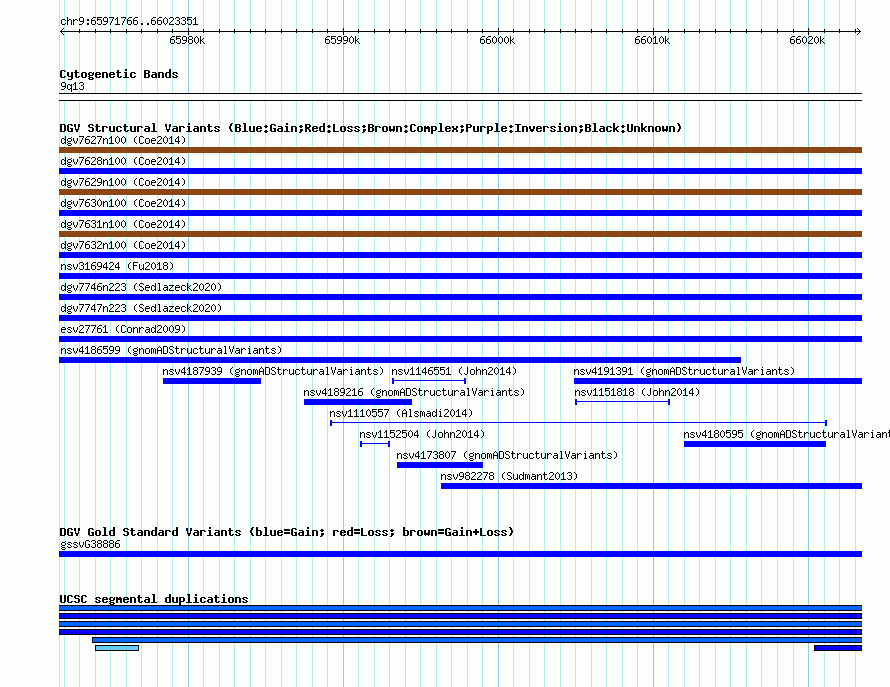Select the dgv7628n100 (Coe2014) label
The height and width of the screenshot is (687, 890).
coord(123,161)
